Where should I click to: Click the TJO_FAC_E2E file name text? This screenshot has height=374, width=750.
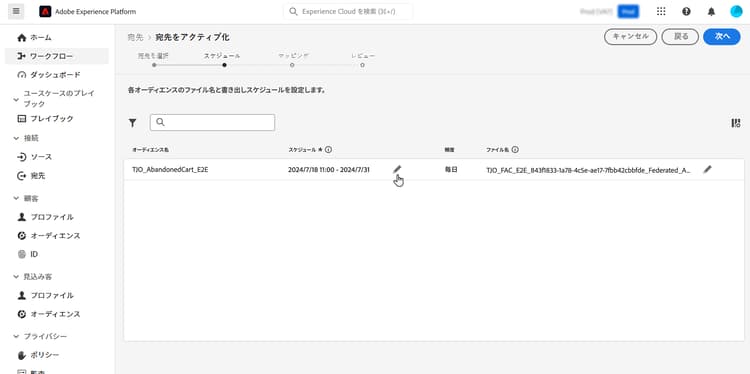click(588, 169)
